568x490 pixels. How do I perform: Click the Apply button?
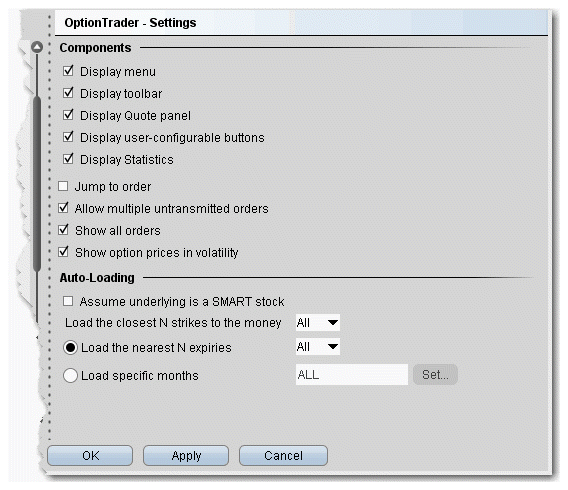[186, 456]
